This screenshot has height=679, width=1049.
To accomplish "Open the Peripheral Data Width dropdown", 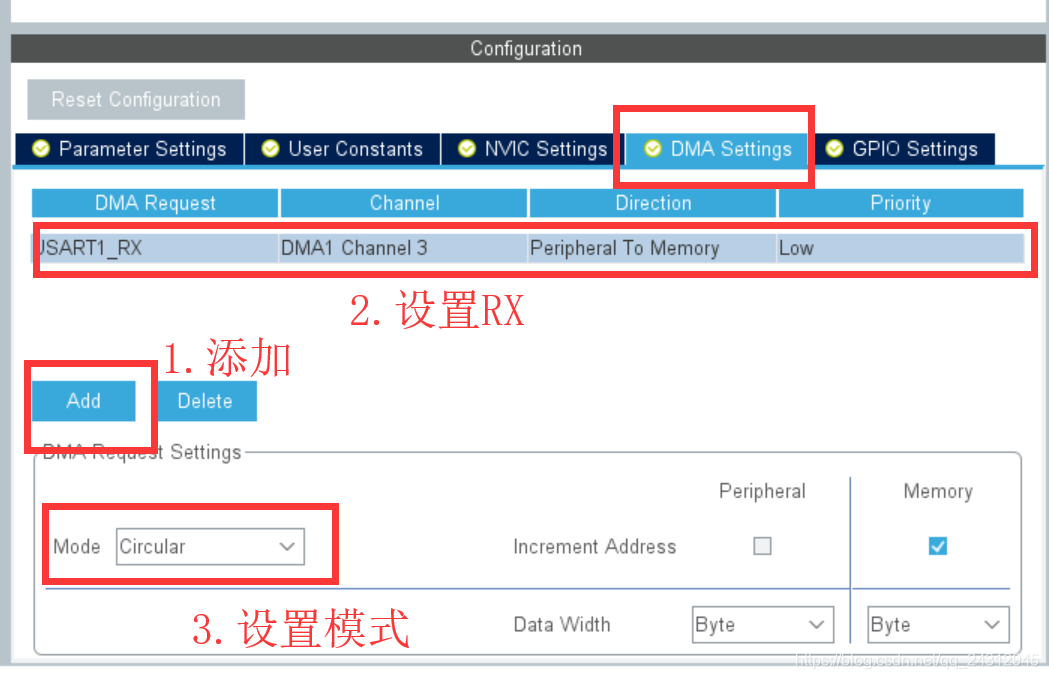I will coord(762,624).
